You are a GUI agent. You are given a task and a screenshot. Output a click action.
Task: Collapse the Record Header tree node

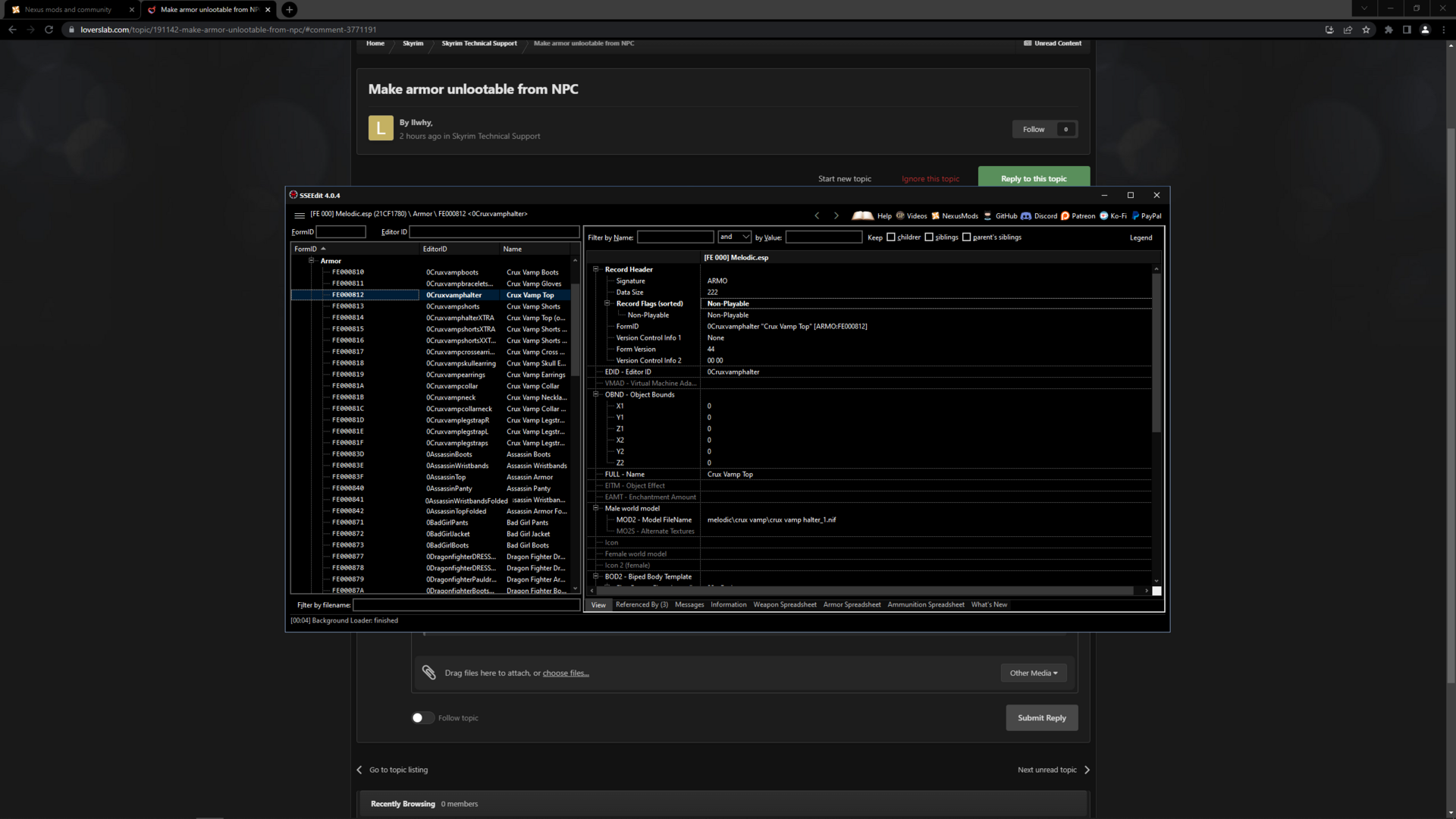(x=596, y=269)
